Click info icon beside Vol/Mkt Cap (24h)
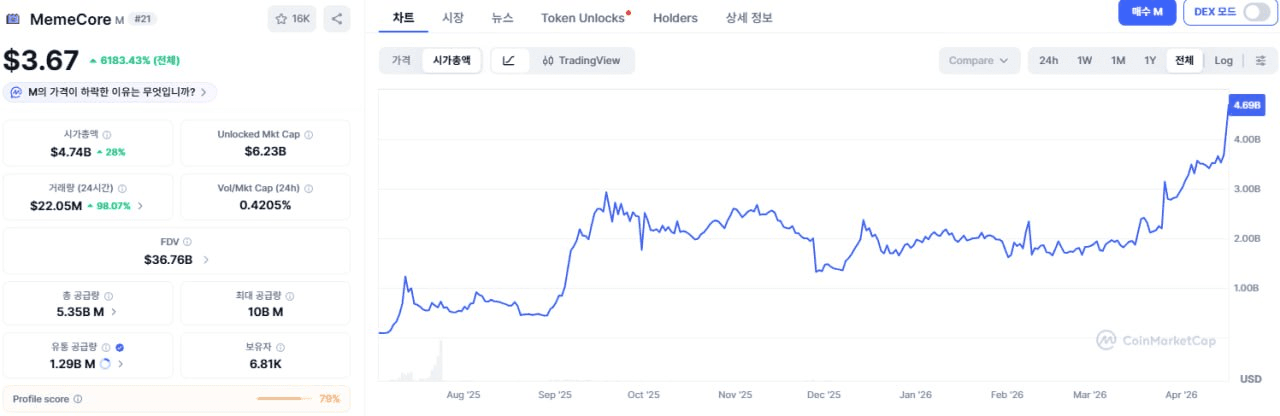Screen dimensions: 1280x416 click(308, 188)
